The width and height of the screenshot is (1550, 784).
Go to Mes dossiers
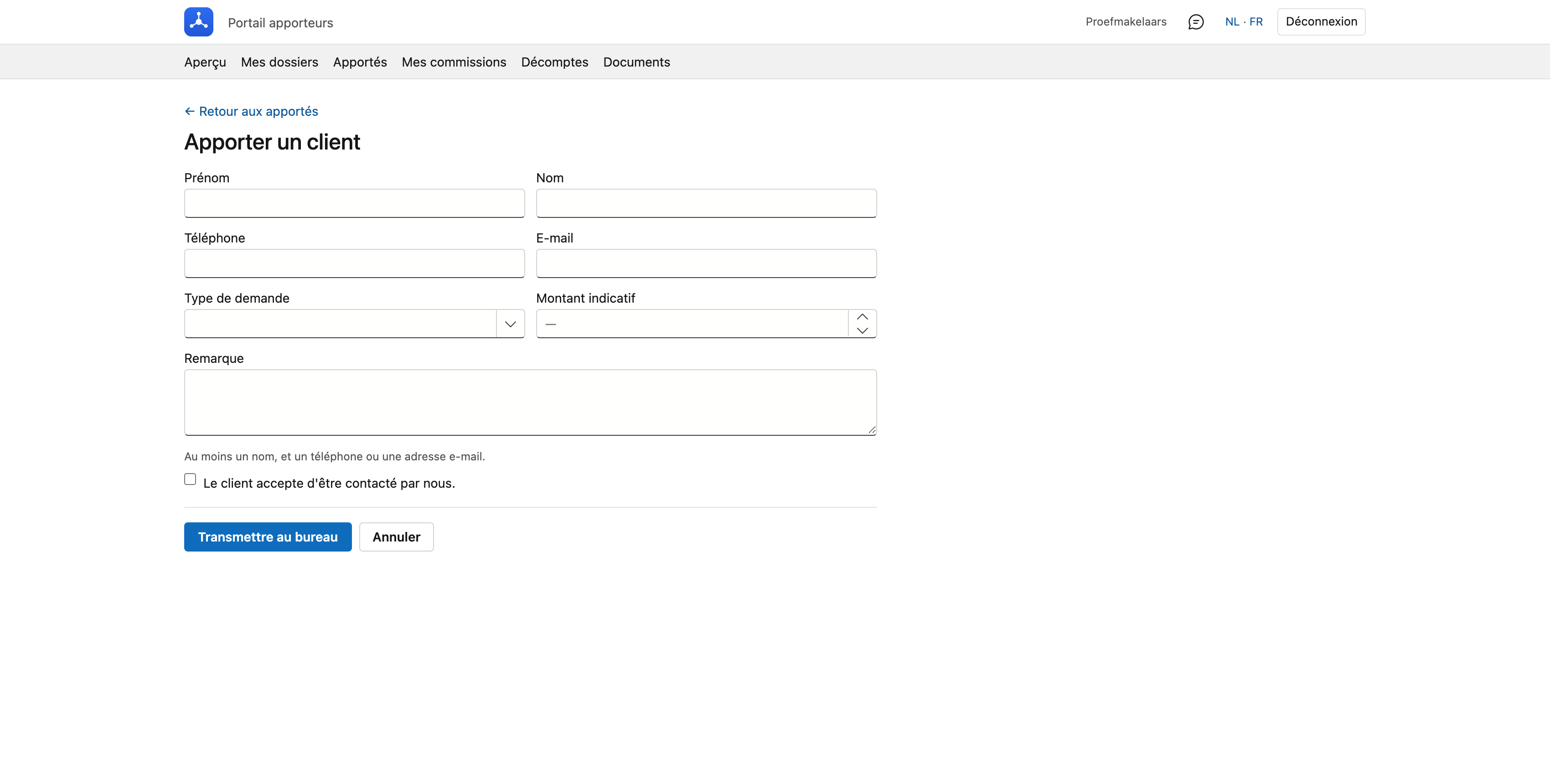click(x=279, y=62)
